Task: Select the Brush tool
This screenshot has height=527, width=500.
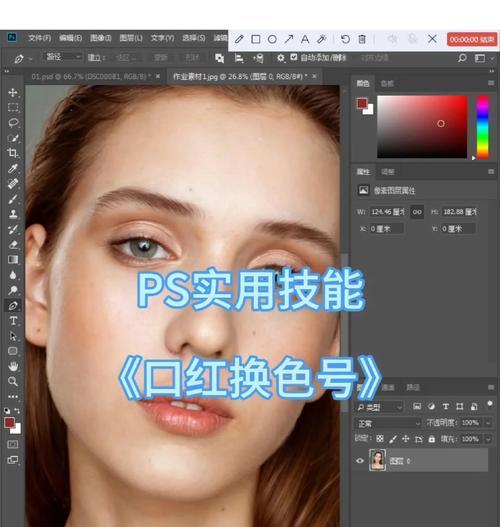Action: (13, 199)
